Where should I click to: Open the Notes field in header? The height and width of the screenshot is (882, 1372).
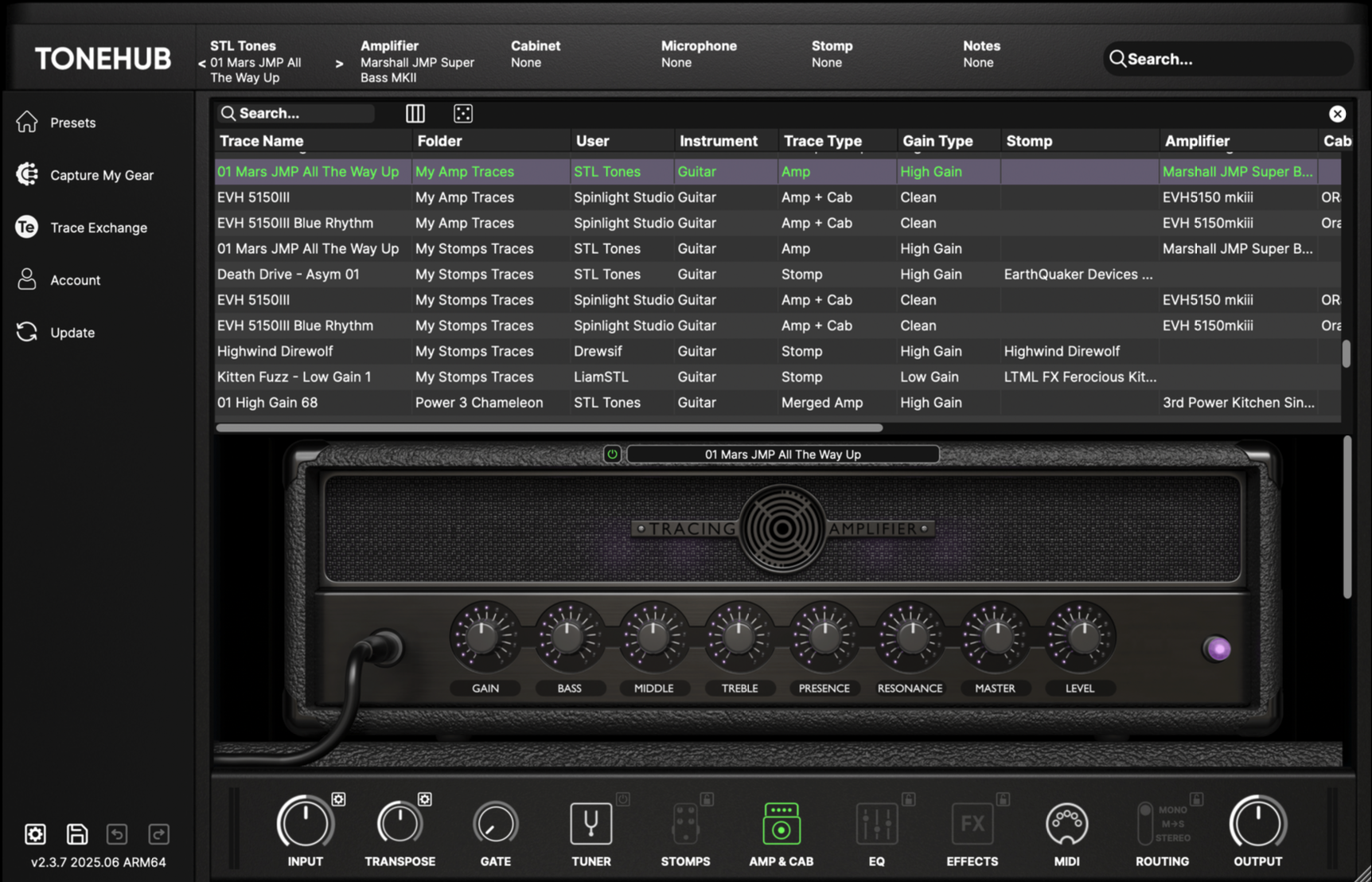(x=980, y=54)
